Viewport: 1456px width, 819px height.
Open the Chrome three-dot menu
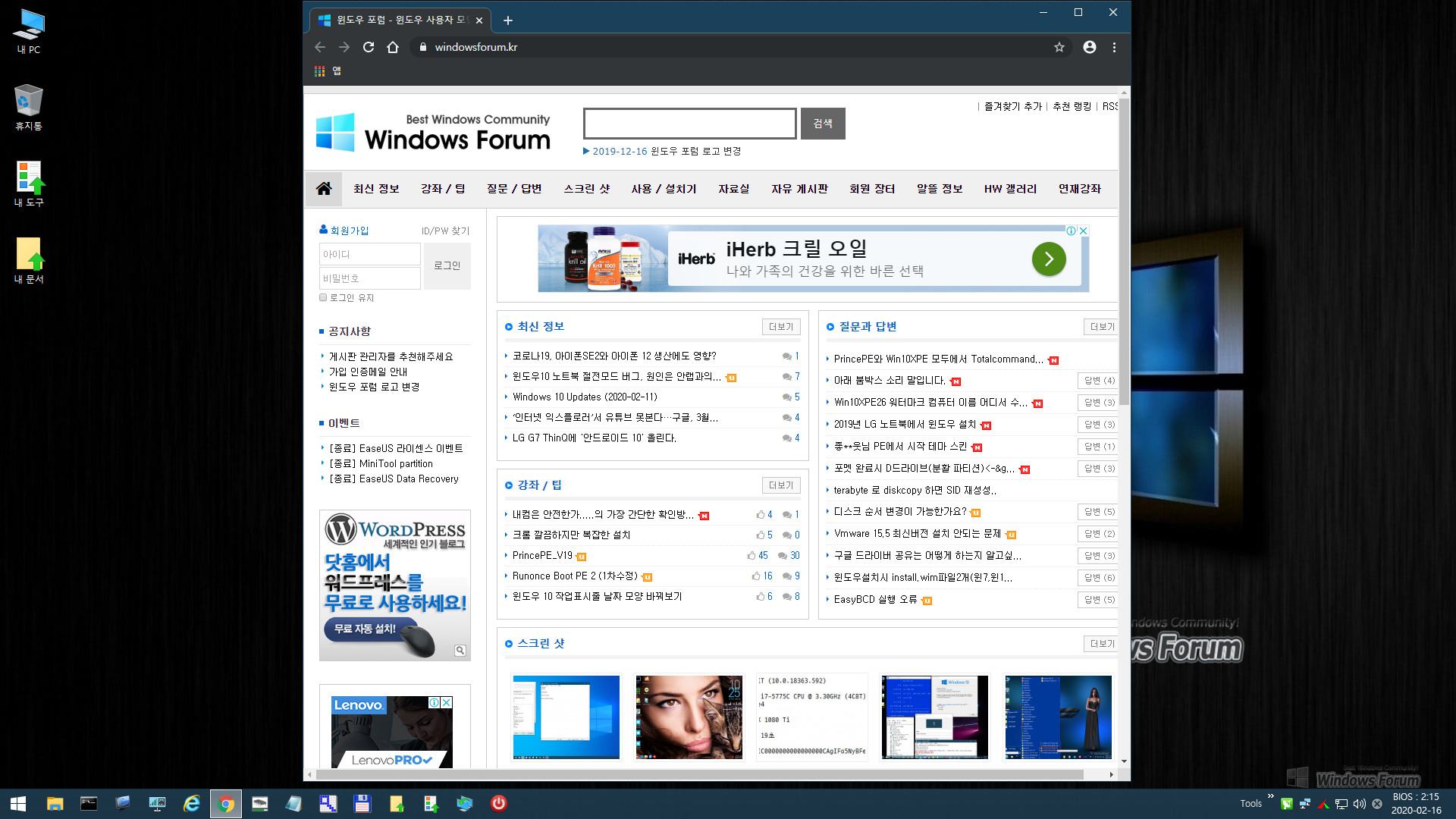pyautogui.click(x=1114, y=47)
